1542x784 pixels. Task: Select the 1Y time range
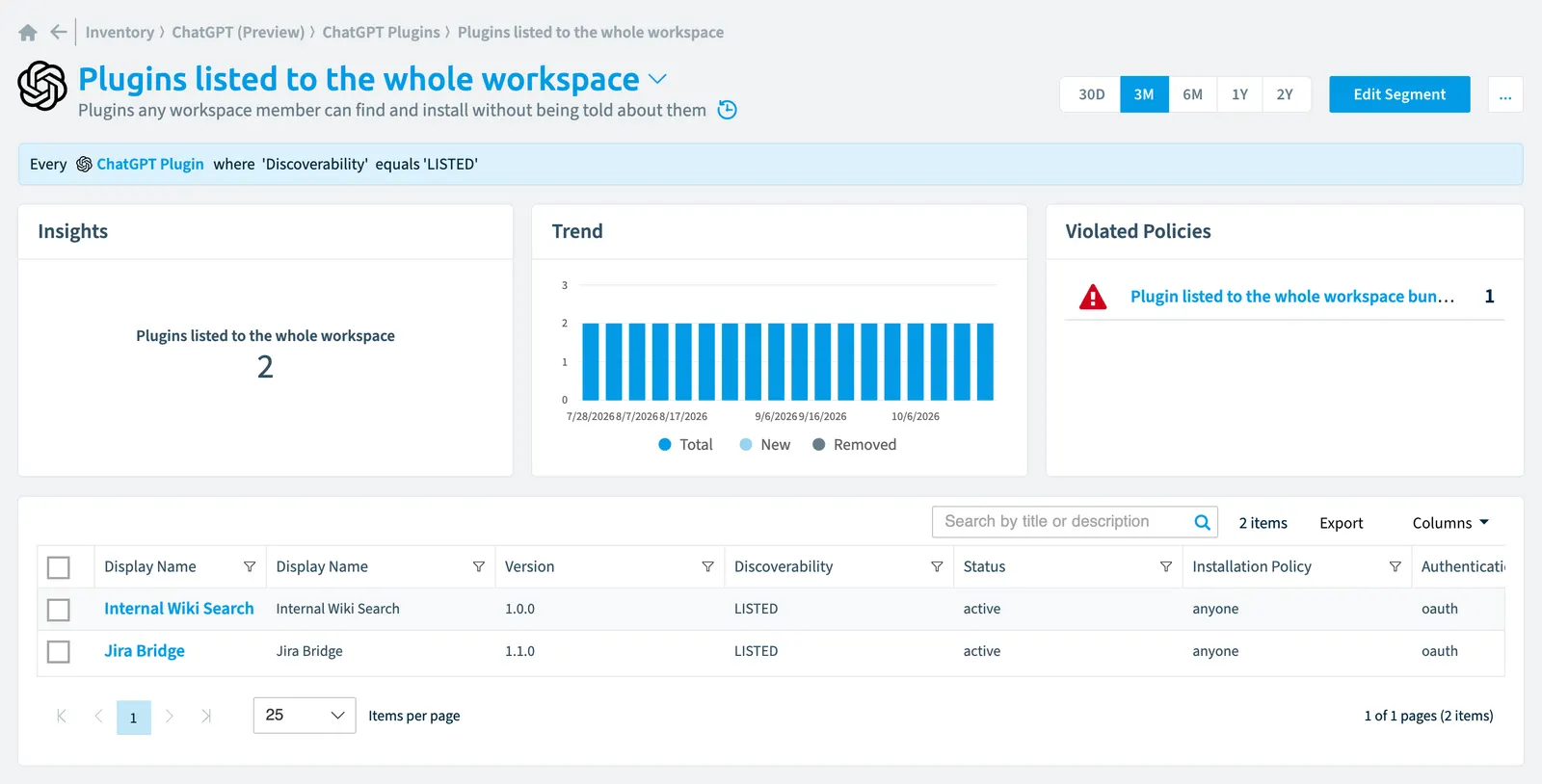(1239, 94)
